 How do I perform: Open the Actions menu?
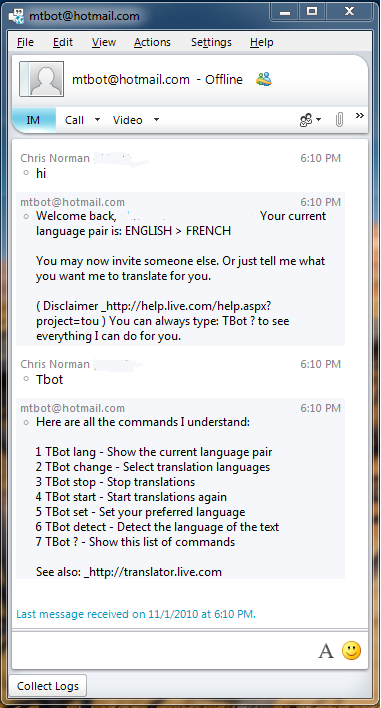tap(152, 42)
